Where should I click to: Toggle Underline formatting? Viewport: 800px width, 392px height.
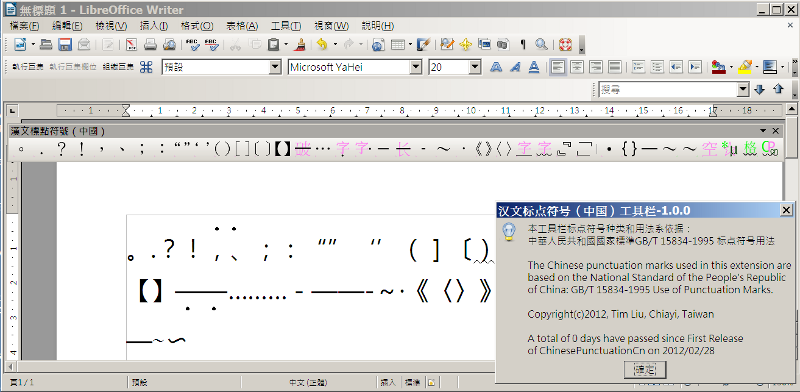tap(534, 67)
